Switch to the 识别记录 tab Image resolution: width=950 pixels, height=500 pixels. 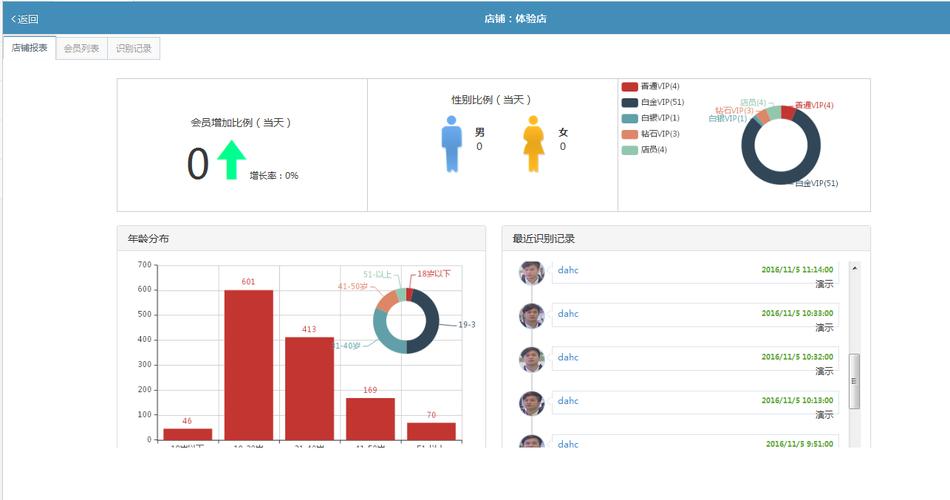134,48
